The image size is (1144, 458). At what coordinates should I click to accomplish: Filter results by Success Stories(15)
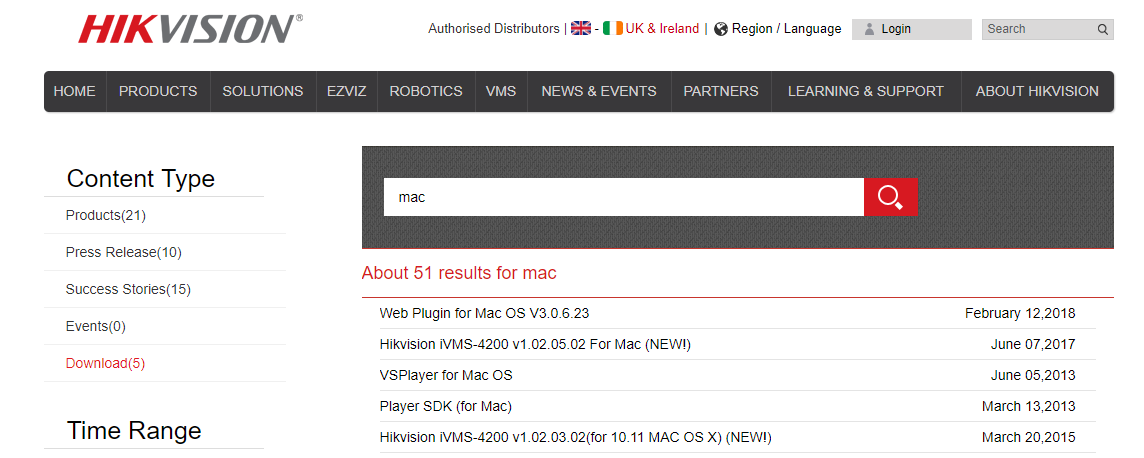coord(128,289)
